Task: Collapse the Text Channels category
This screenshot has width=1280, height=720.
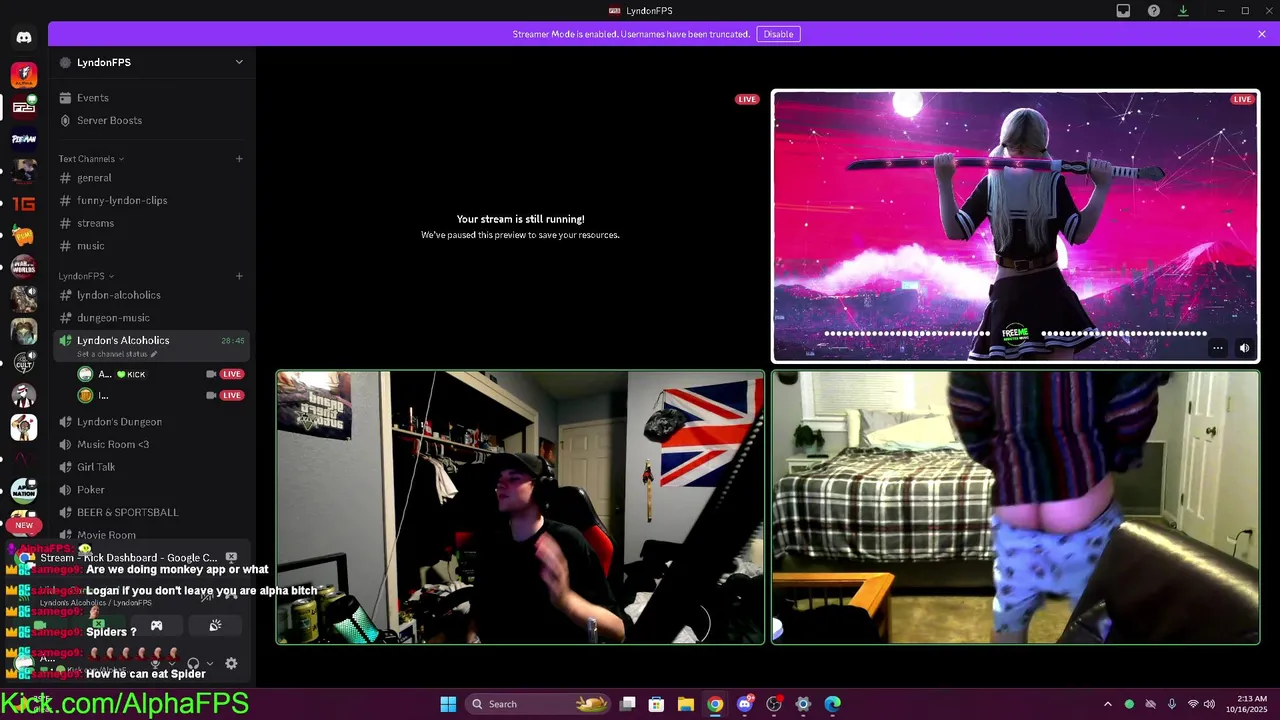Action: click(91, 159)
